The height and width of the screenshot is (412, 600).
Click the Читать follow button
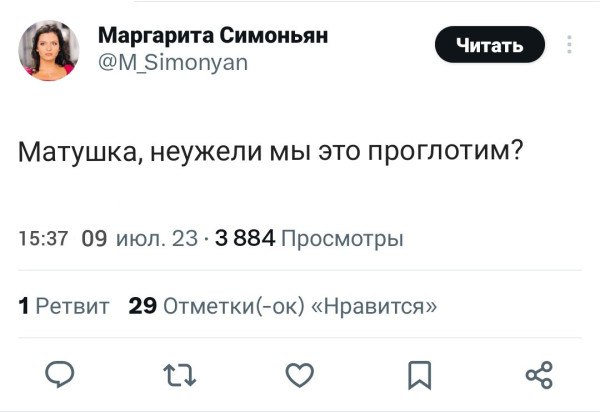click(489, 45)
